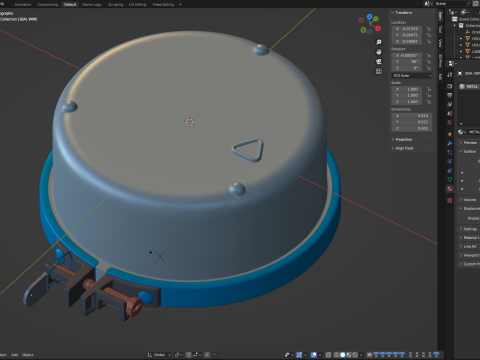The width and height of the screenshot is (480, 360).
Task: Open the Global transform orientation dropdown
Action: 159,355
